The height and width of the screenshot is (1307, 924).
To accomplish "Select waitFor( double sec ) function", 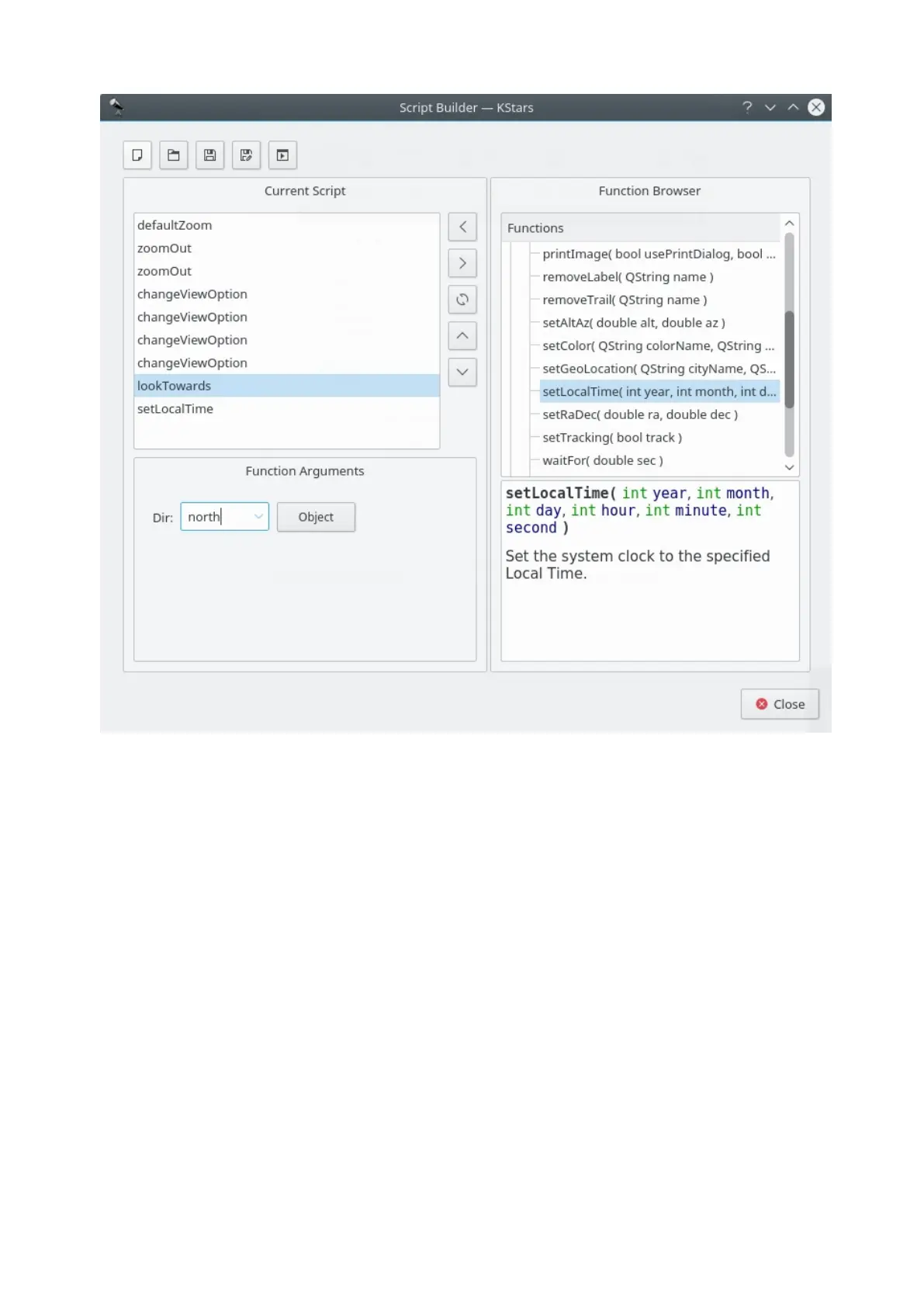I will (x=603, y=460).
